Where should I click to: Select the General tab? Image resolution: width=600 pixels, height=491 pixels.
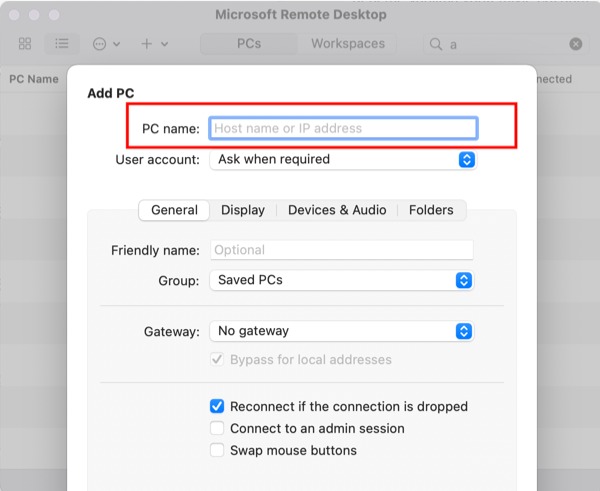(174, 210)
